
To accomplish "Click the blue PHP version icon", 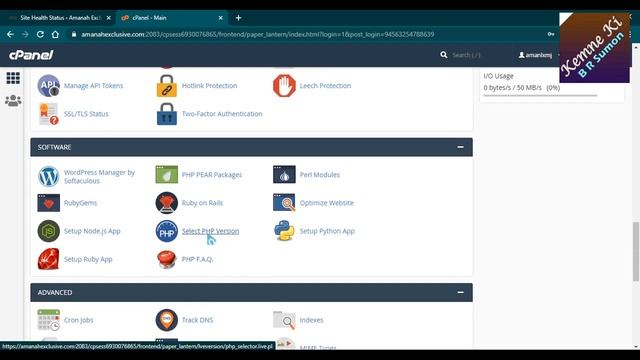I will point(167,231).
